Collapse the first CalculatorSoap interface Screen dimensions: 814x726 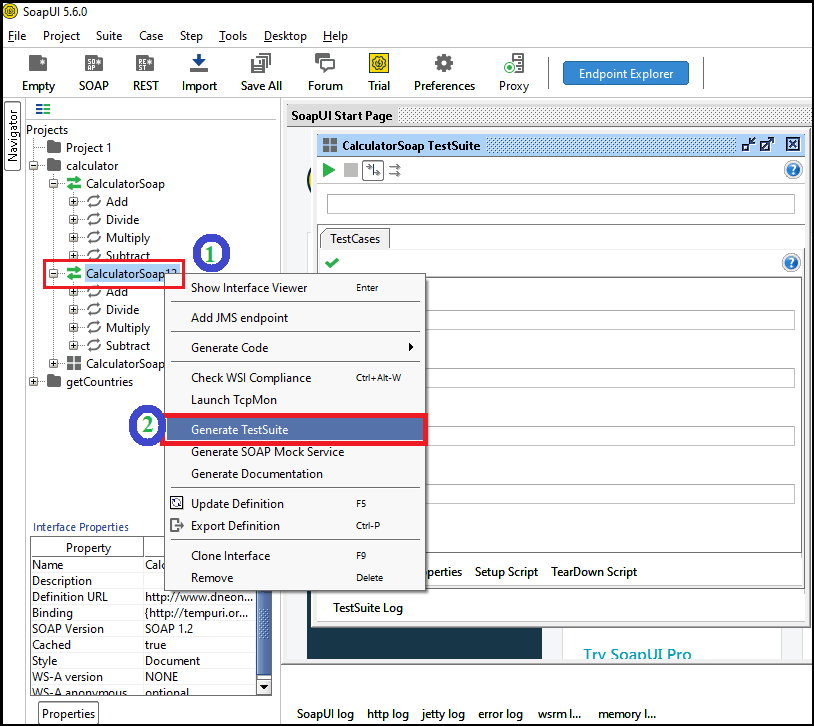click(x=53, y=184)
